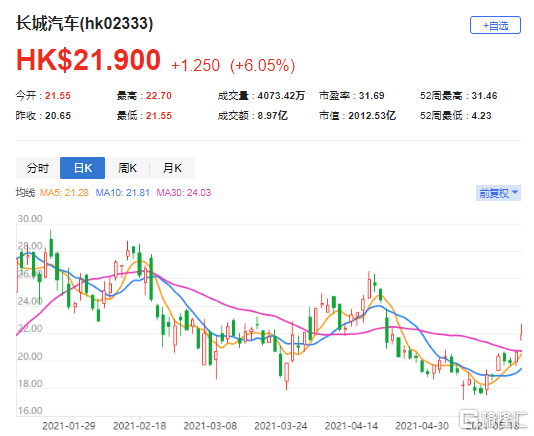Click the 2021-01-29 date axis label
The width and height of the screenshot is (534, 436).
pos(69,426)
